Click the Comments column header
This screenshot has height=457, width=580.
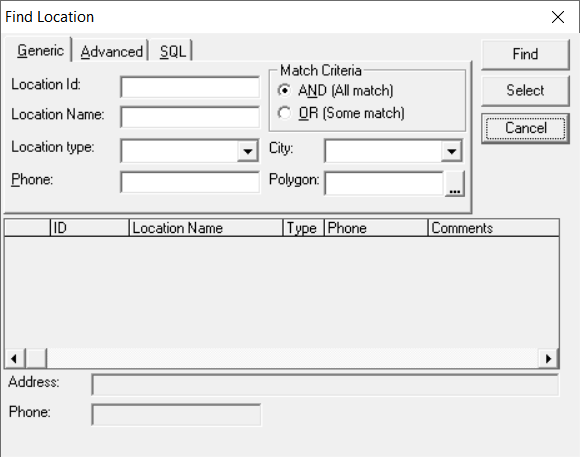pos(493,228)
